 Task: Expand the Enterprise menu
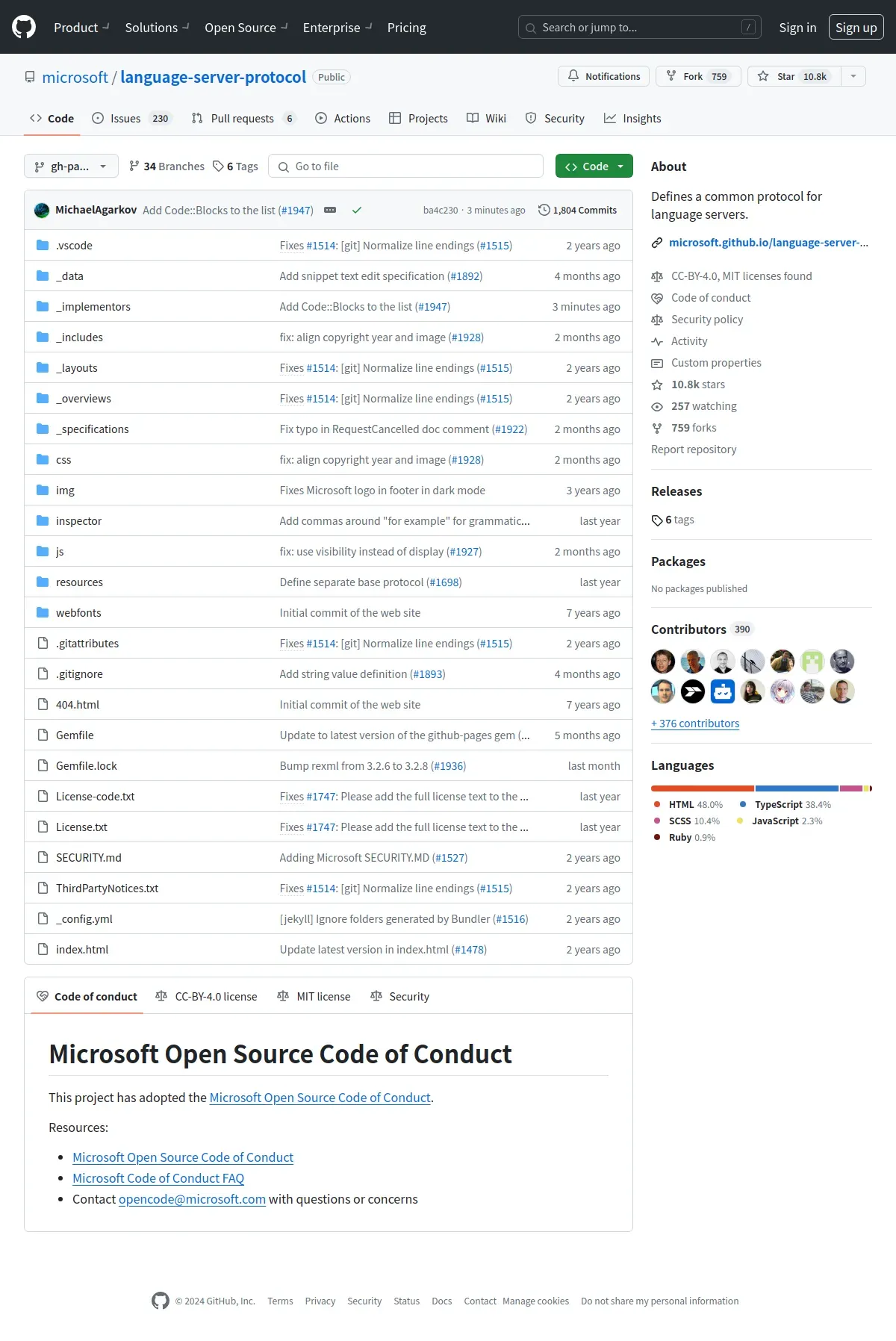pos(337,28)
